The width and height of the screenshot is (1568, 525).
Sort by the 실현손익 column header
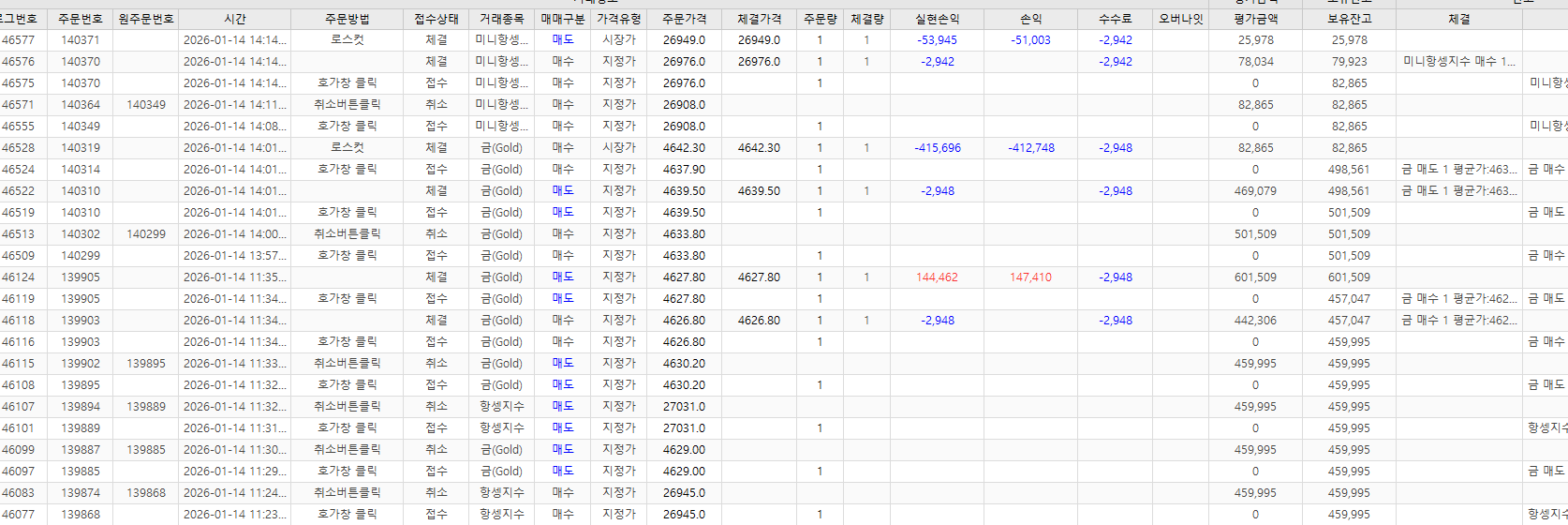point(938,19)
